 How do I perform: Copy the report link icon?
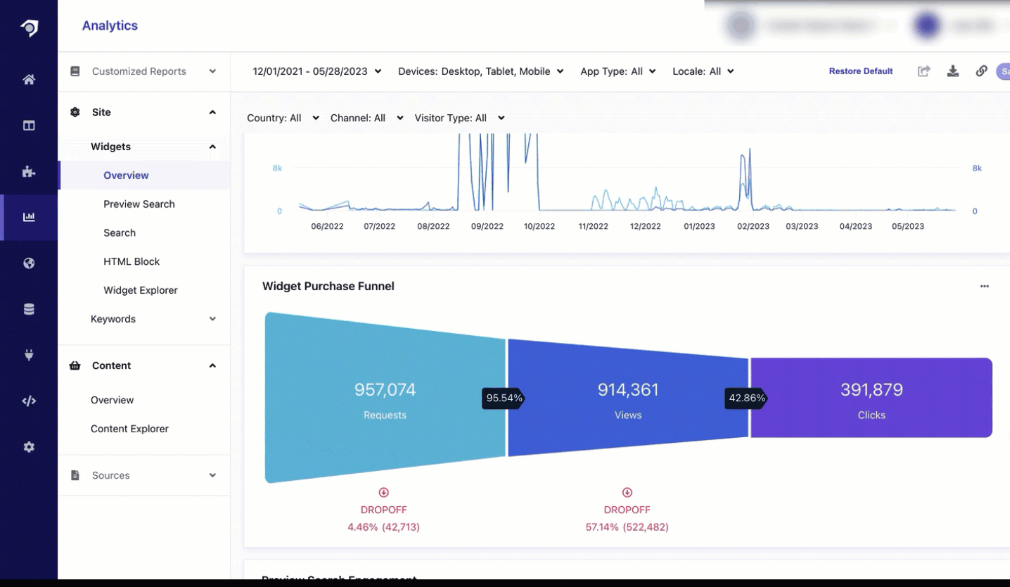(981, 71)
